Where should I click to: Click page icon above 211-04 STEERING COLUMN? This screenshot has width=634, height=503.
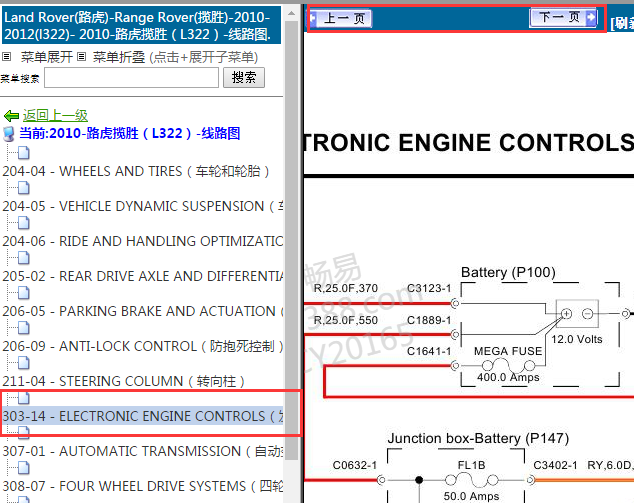coord(23,363)
